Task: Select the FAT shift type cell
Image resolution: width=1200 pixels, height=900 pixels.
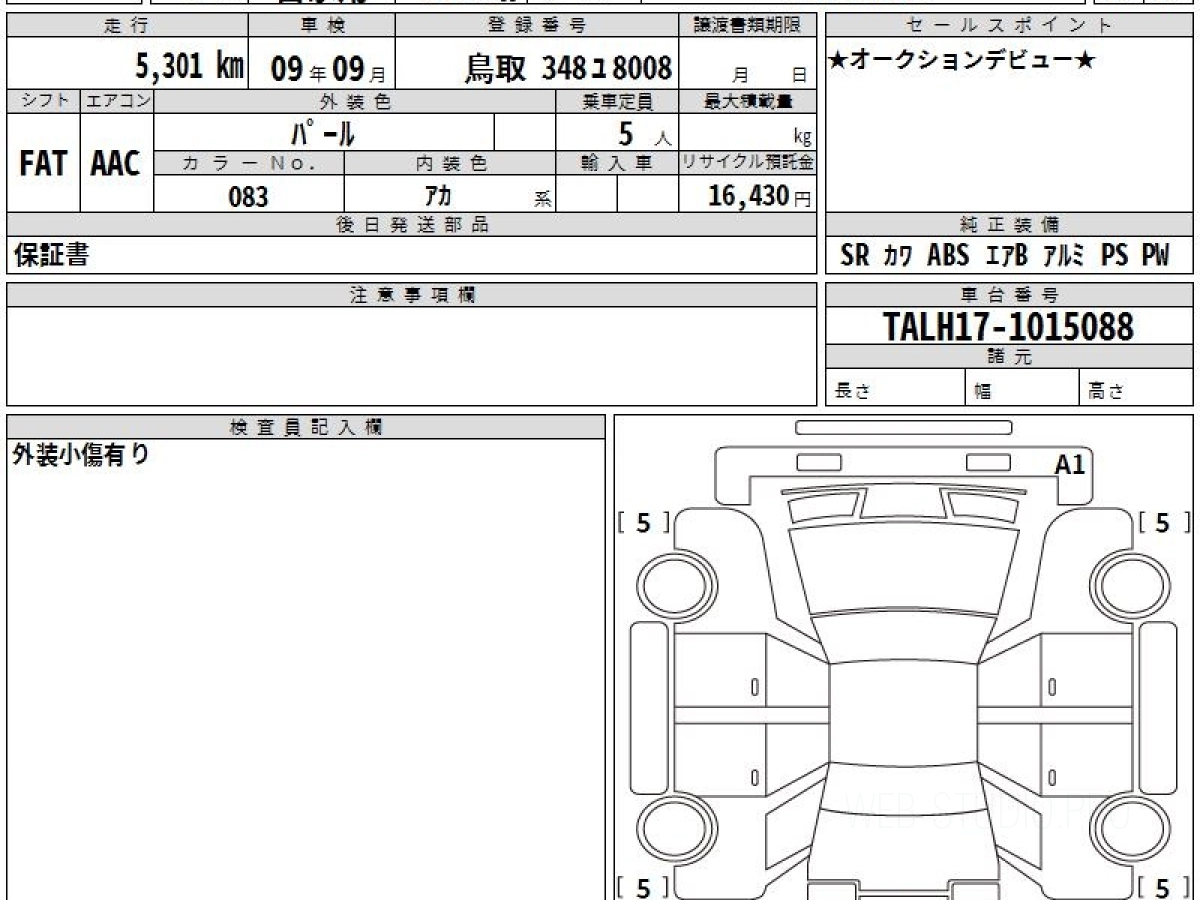Action: 43,165
